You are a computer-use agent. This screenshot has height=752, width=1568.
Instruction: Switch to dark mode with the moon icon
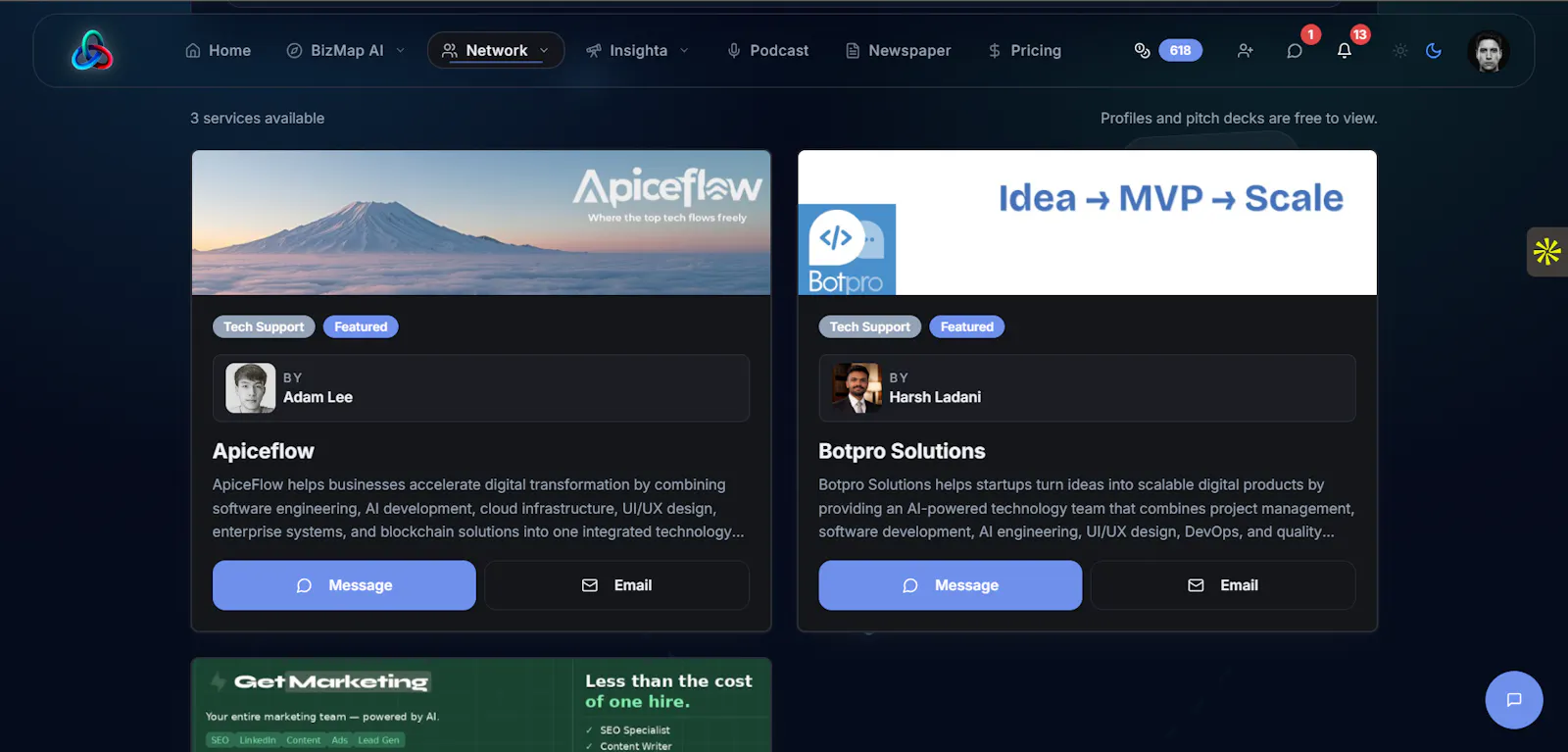click(1434, 51)
